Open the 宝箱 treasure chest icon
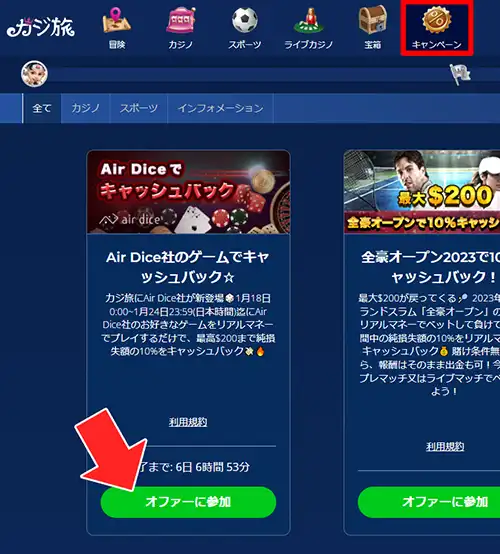The image size is (500, 554). 372,19
